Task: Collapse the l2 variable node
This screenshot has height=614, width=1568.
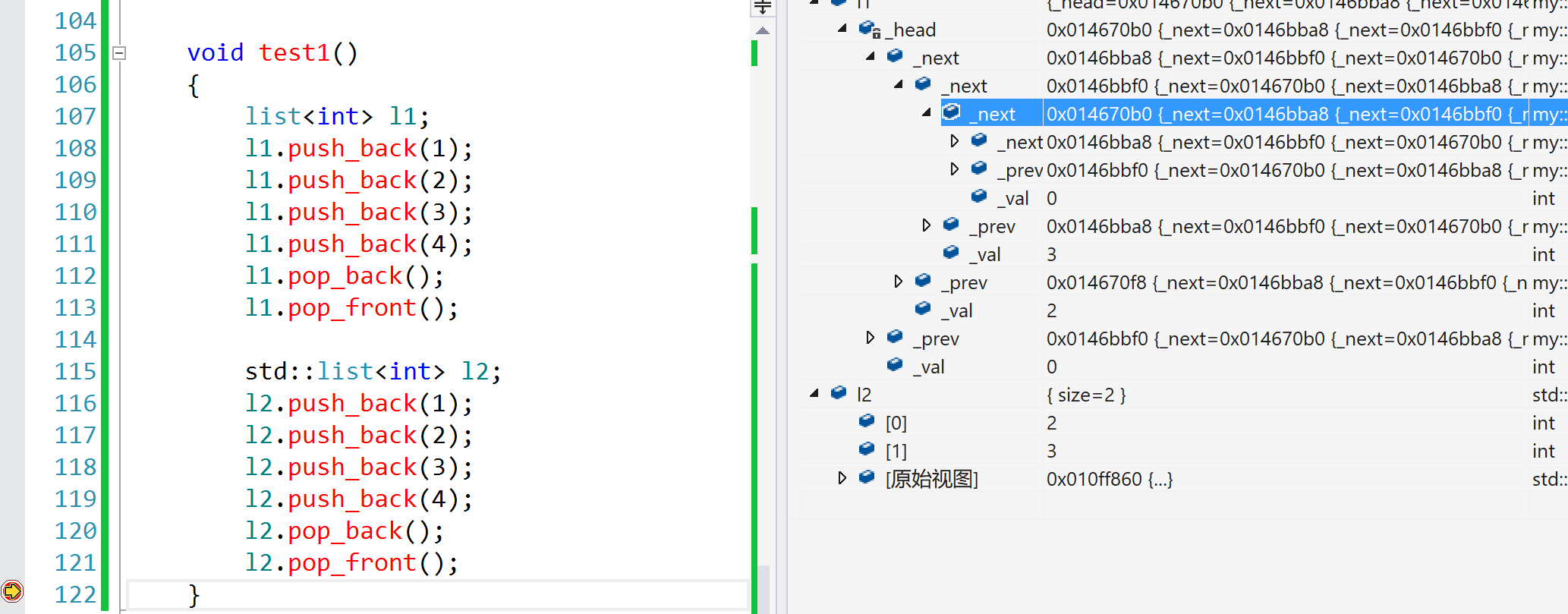Action: [814, 393]
